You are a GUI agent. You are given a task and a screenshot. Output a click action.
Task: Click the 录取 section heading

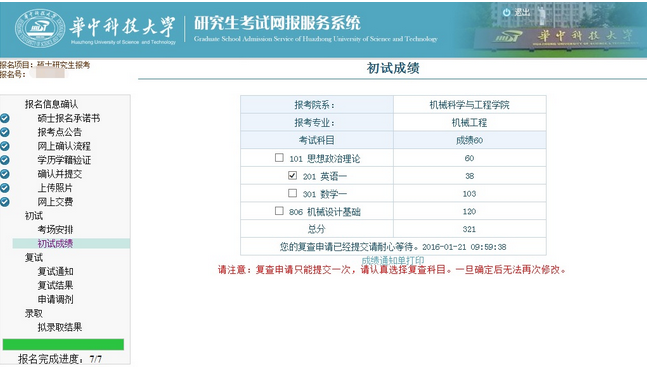[34, 313]
